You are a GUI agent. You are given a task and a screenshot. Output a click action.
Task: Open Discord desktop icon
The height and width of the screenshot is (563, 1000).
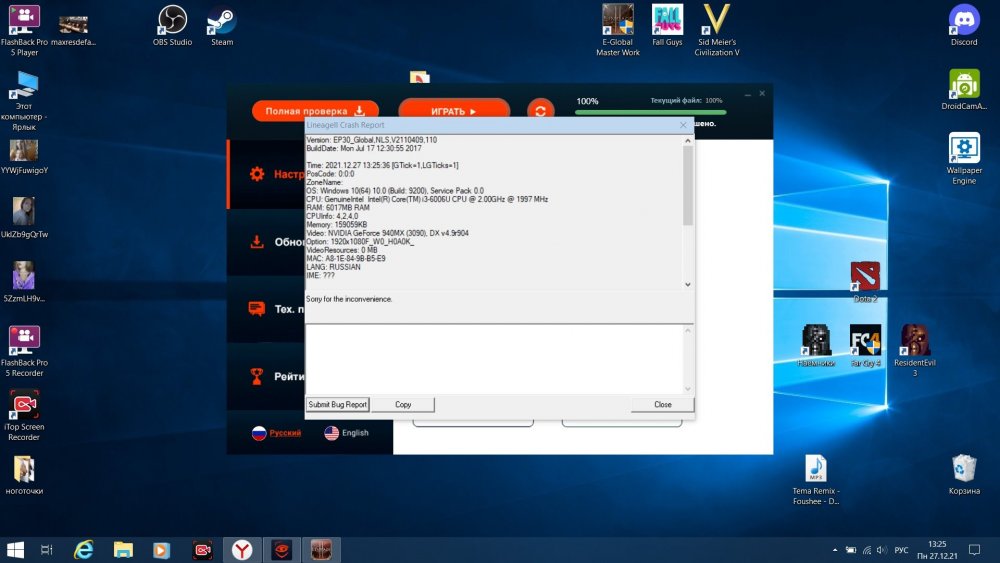(x=963, y=24)
